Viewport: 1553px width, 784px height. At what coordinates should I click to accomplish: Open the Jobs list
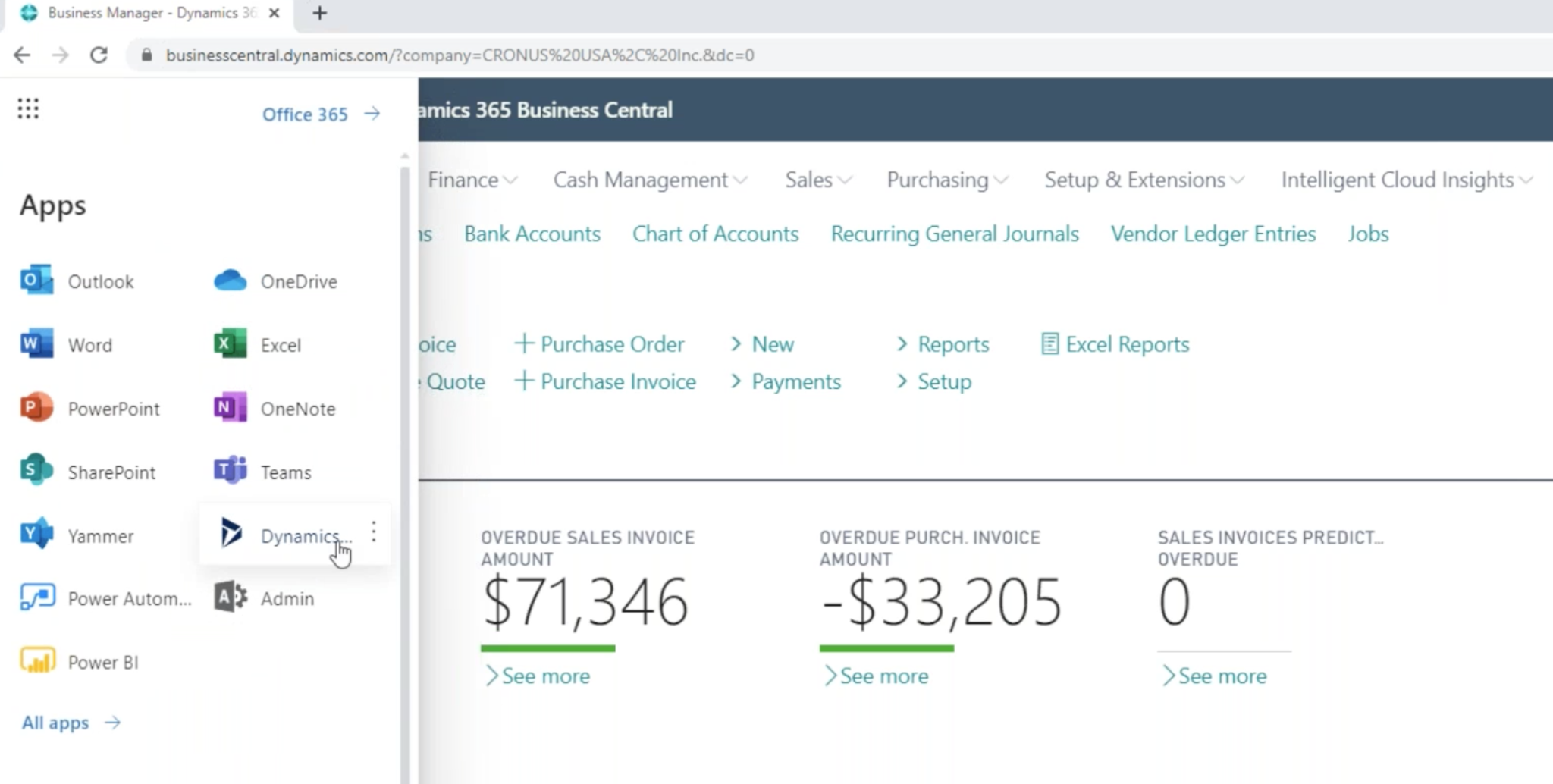[x=1368, y=234]
